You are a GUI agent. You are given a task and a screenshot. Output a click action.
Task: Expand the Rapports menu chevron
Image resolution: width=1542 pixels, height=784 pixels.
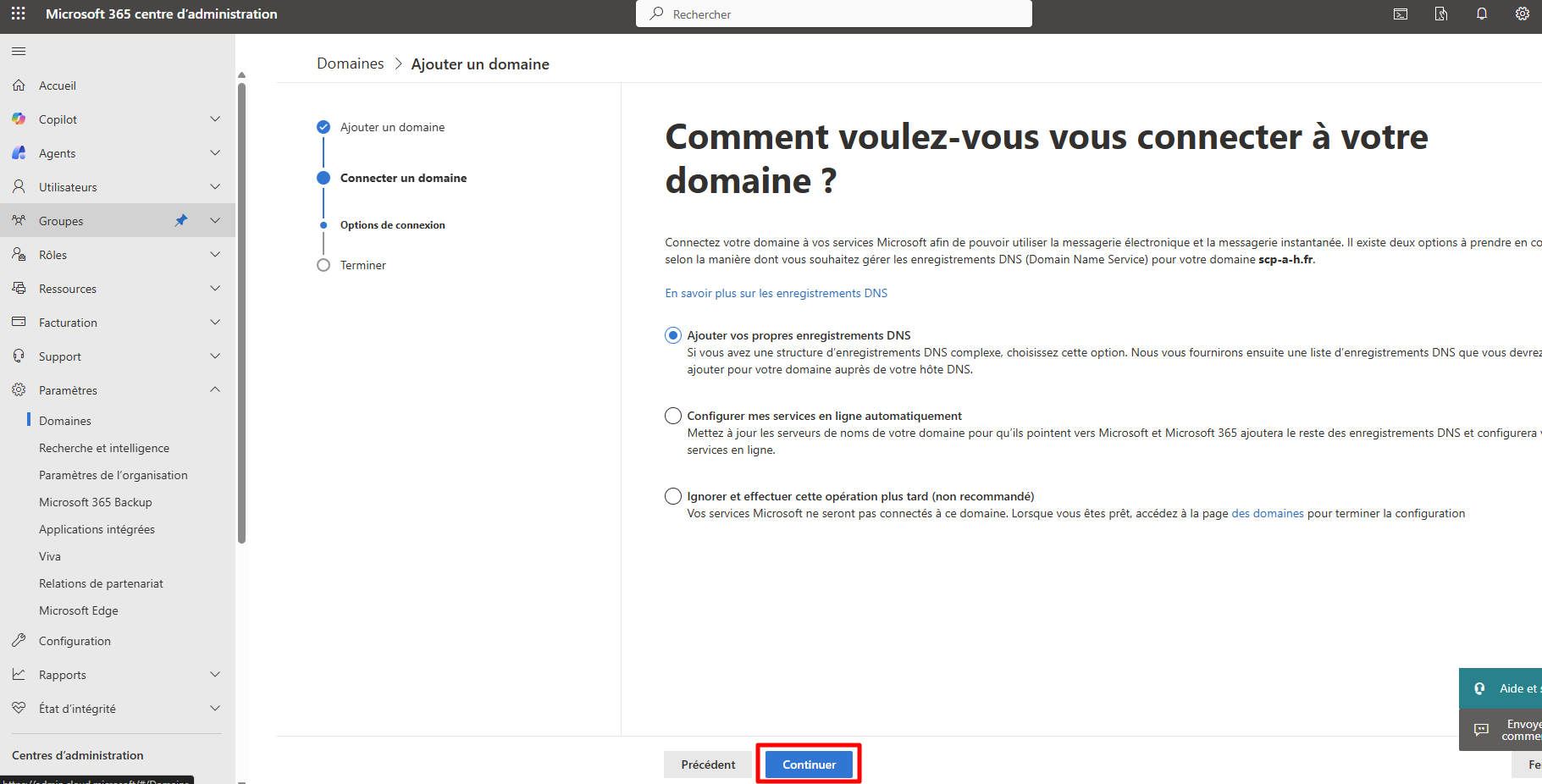click(x=215, y=675)
